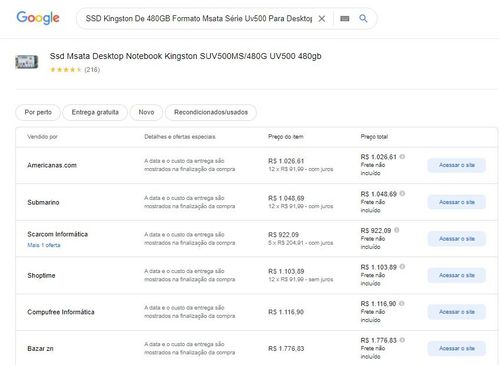
Task: Click info icon next to R$ 1.116,90 total
Action: [x=402, y=303]
